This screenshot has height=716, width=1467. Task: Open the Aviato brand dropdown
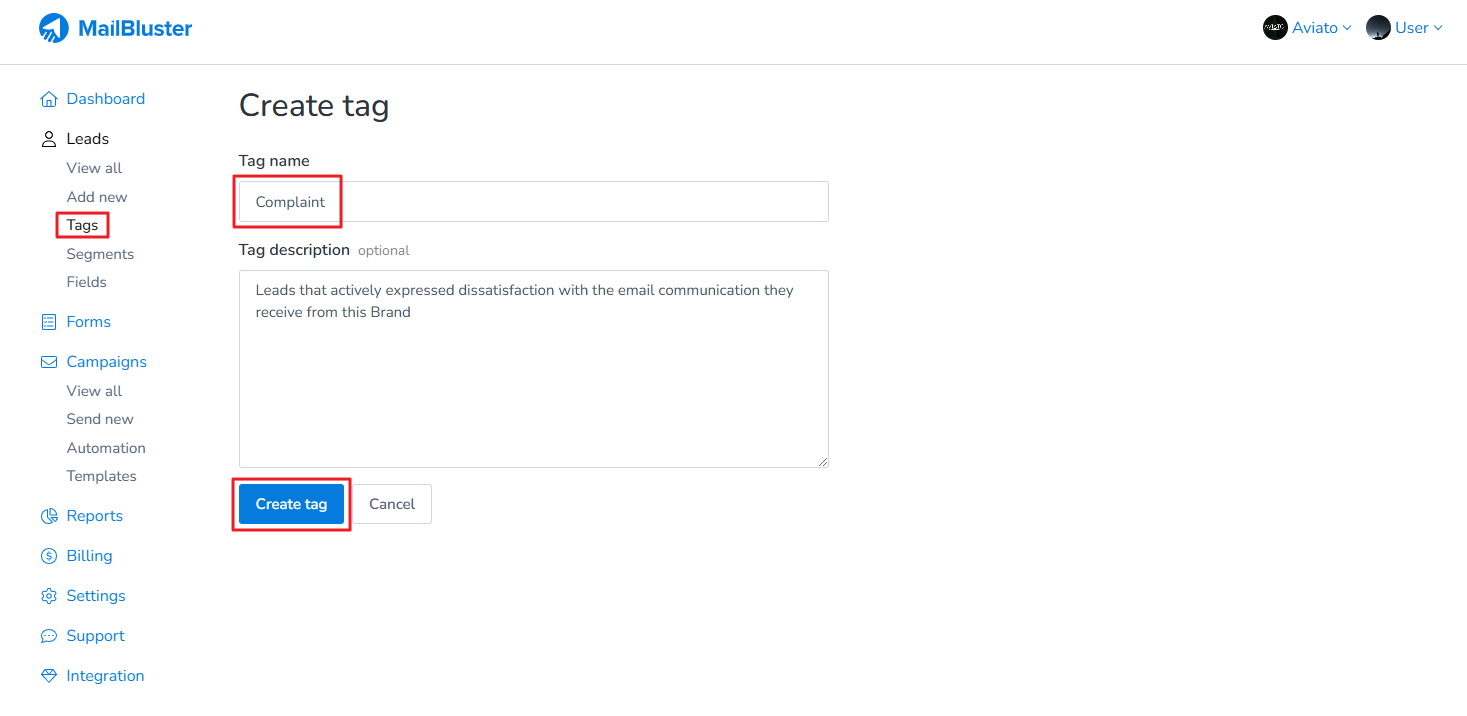click(x=1307, y=28)
